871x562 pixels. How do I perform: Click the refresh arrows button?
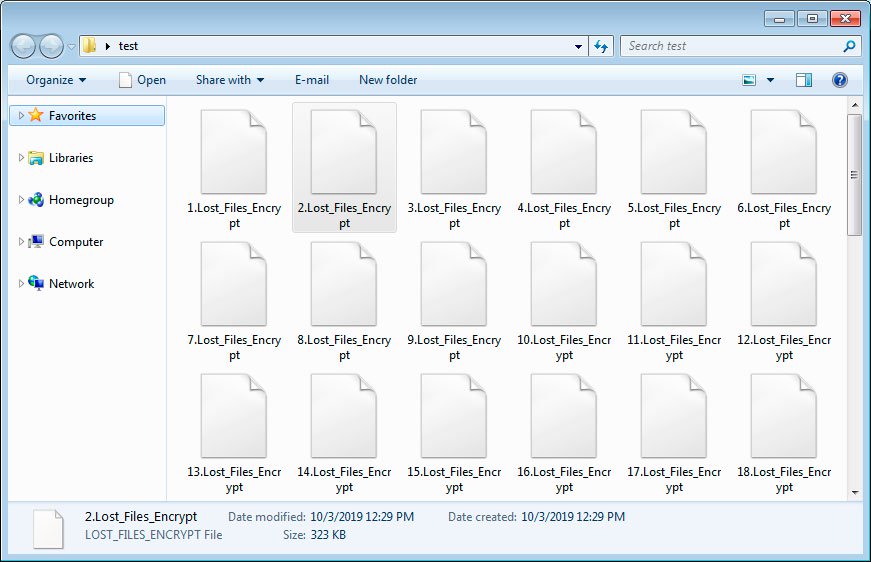click(601, 46)
